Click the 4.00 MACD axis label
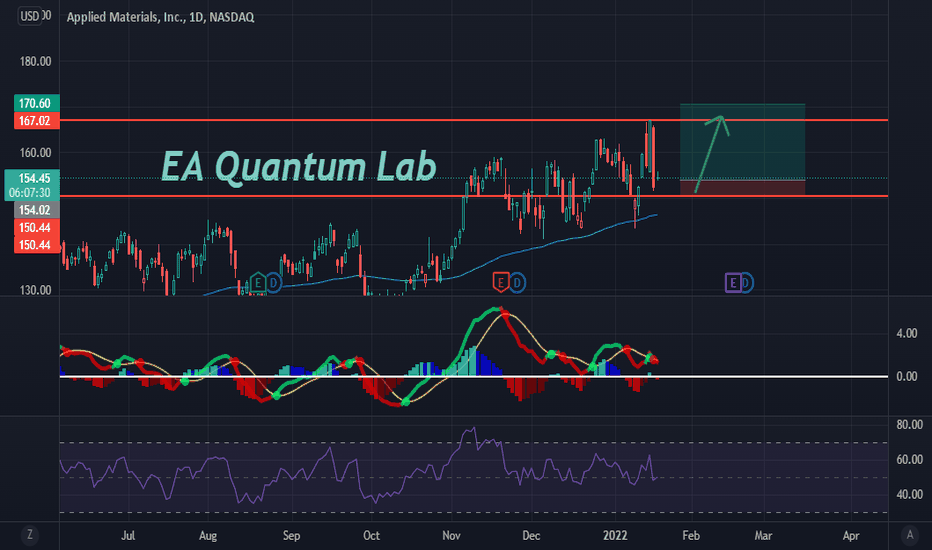The image size is (932, 550). [x=906, y=334]
